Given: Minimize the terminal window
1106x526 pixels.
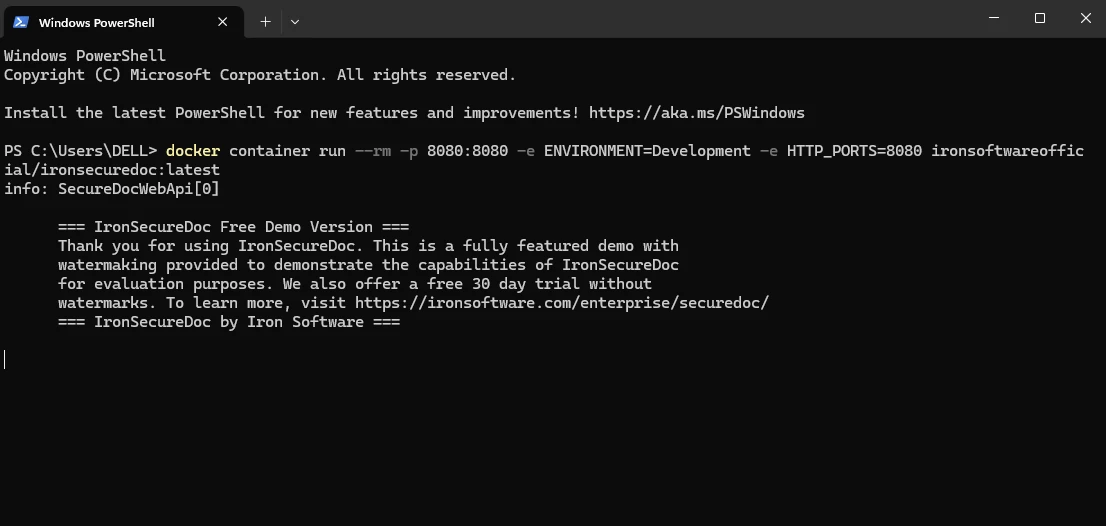Looking at the screenshot, I should (993, 18).
